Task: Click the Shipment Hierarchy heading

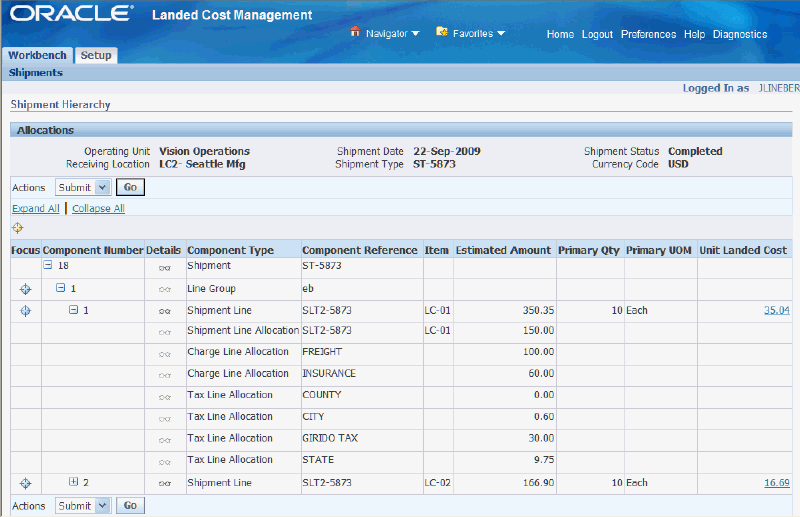Action: pyautogui.click(x=60, y=105)
